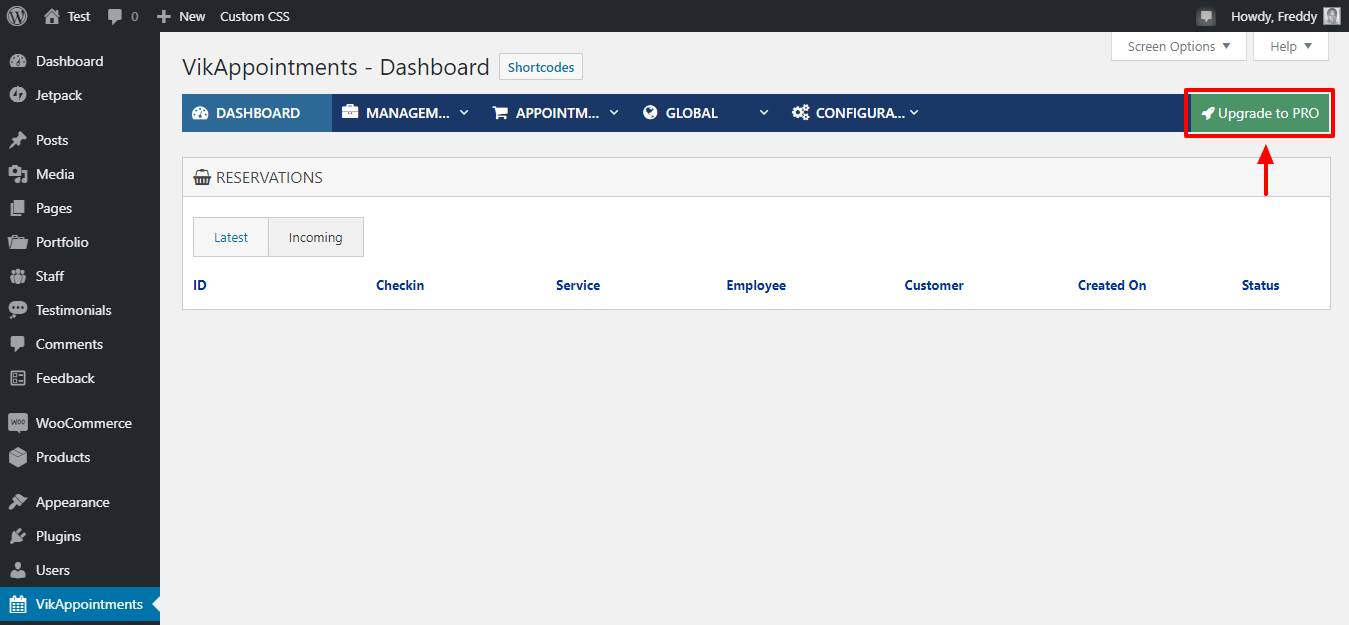Click the New label in admin bar
This screenshot has width=1349, height=625.
[192, 16]
